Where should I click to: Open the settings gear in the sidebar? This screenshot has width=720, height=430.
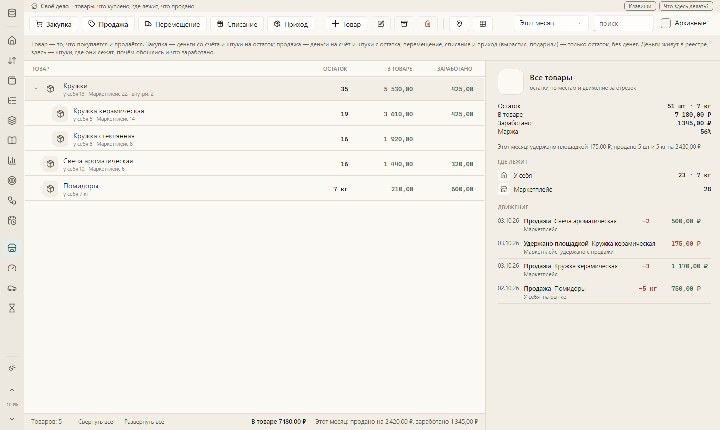(12, 368)
